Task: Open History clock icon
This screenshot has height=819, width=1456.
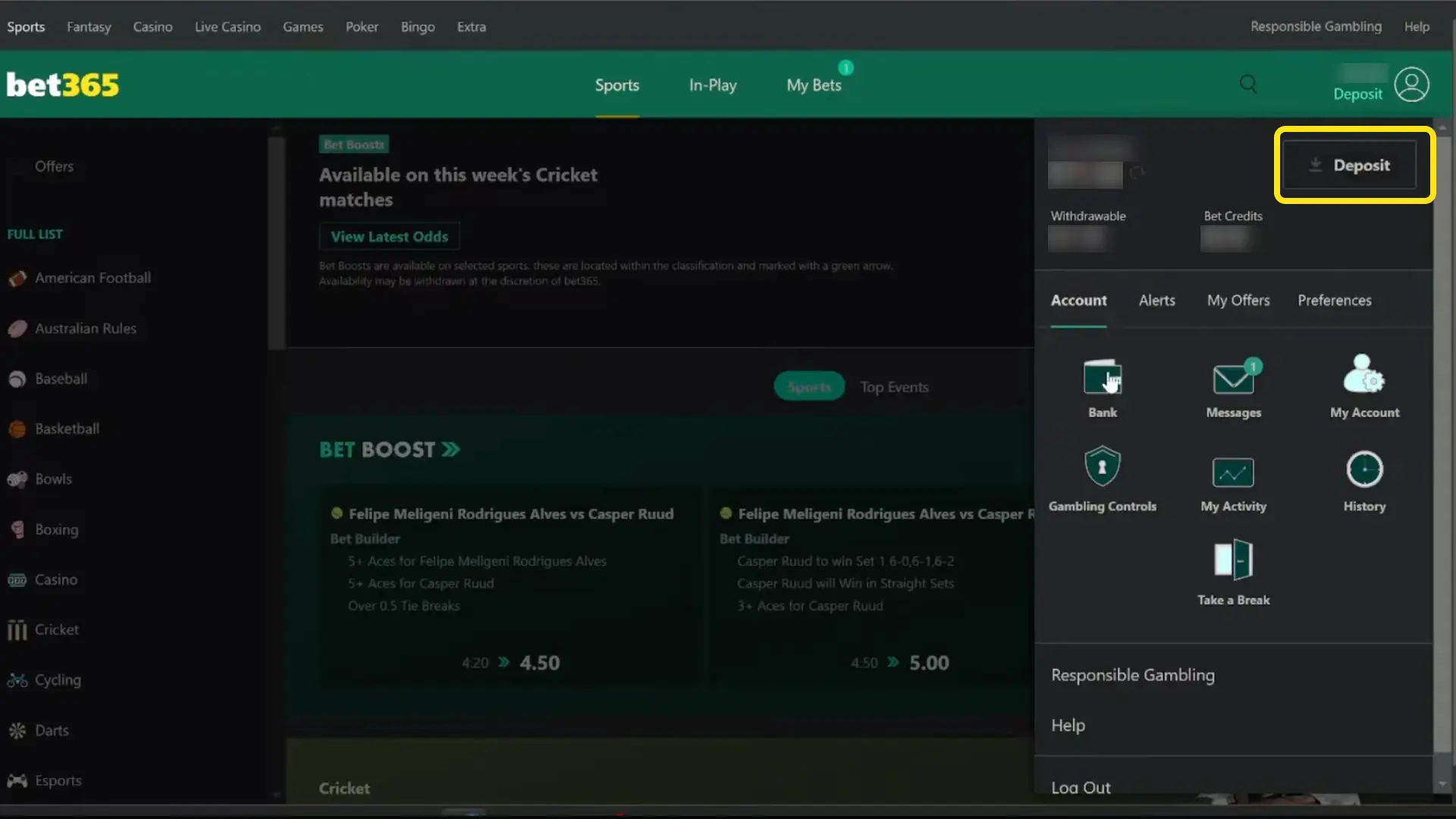Action: coord(1364,469)
